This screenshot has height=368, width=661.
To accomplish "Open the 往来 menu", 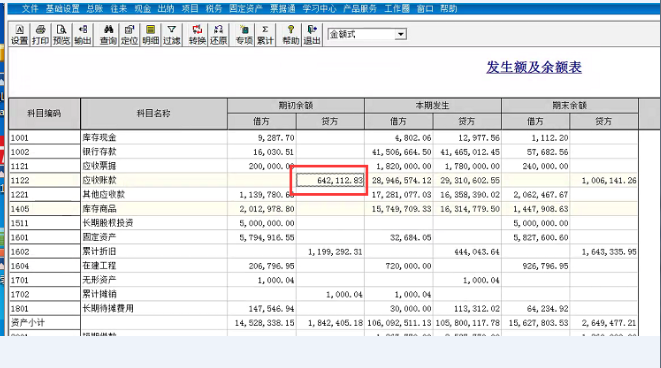I will (x=119, y=8).
